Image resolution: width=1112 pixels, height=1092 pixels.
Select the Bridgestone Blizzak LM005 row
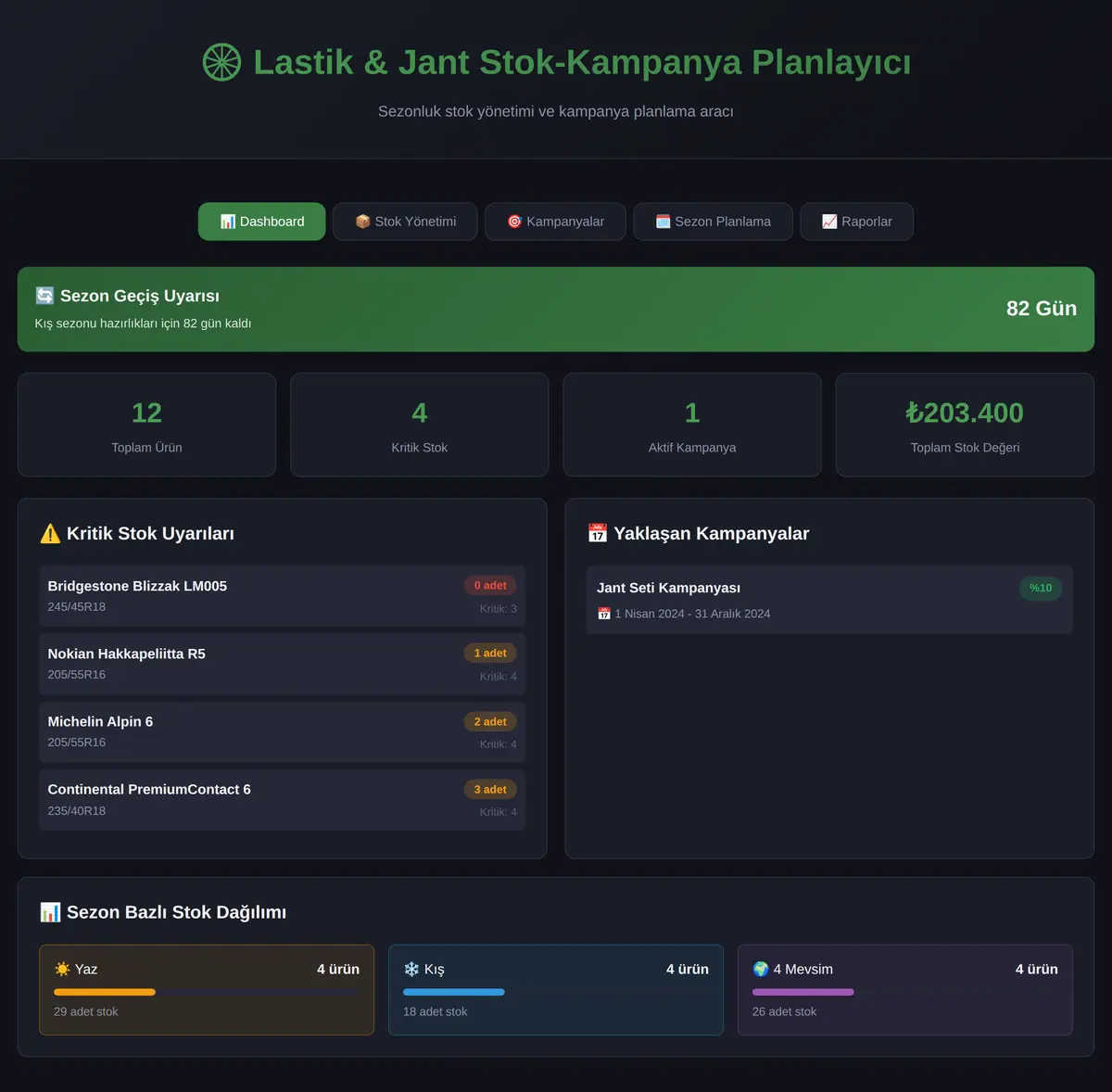[283, 596]
